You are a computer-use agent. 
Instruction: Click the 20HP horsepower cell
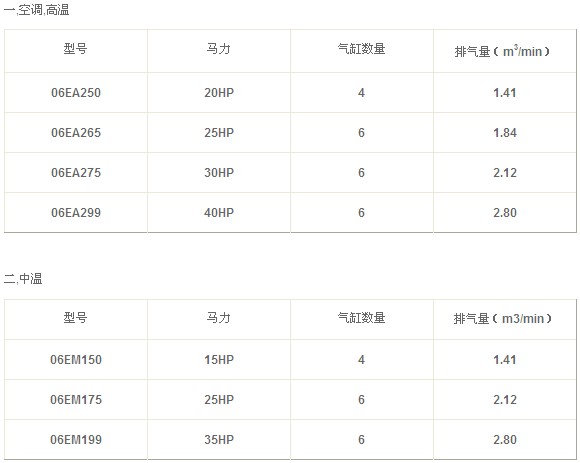coord(219,92)
